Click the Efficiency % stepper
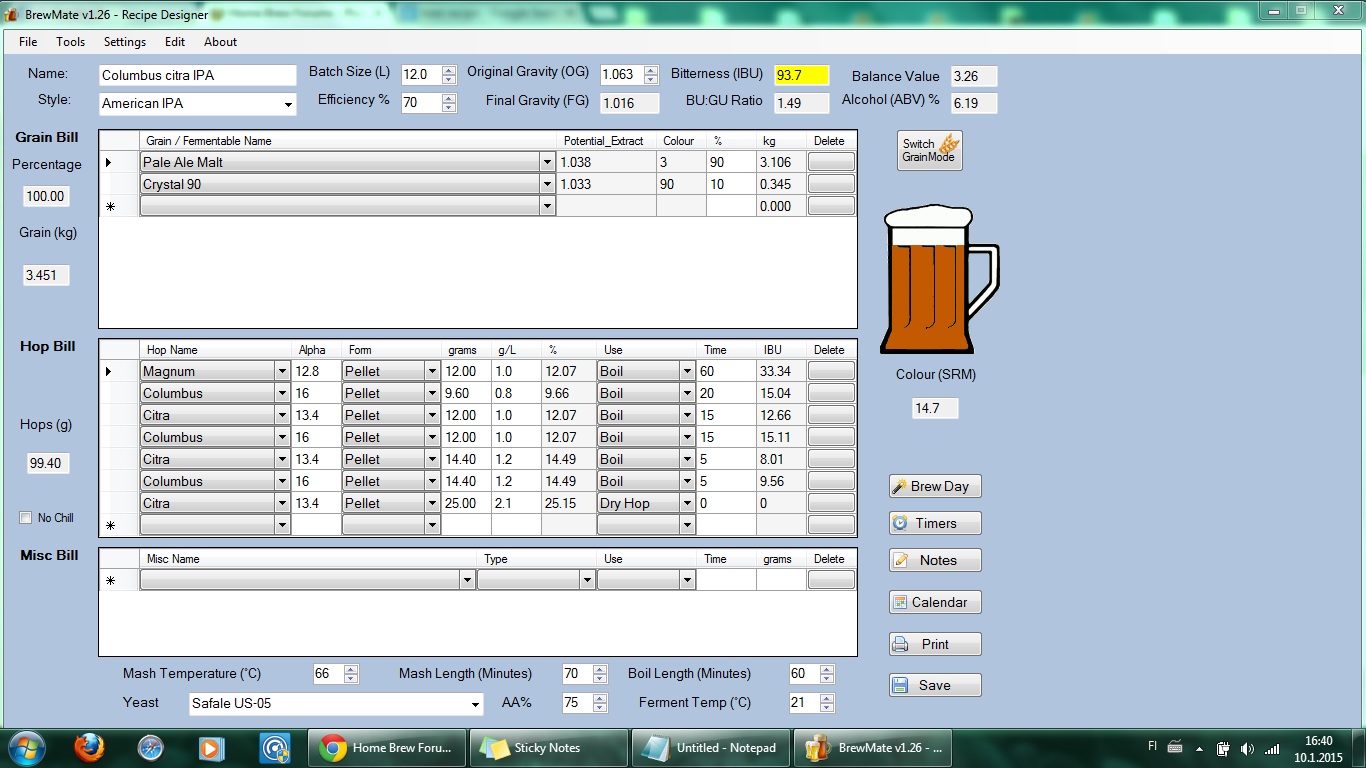This screenshot has height=768, width=1366. [449, 103]
